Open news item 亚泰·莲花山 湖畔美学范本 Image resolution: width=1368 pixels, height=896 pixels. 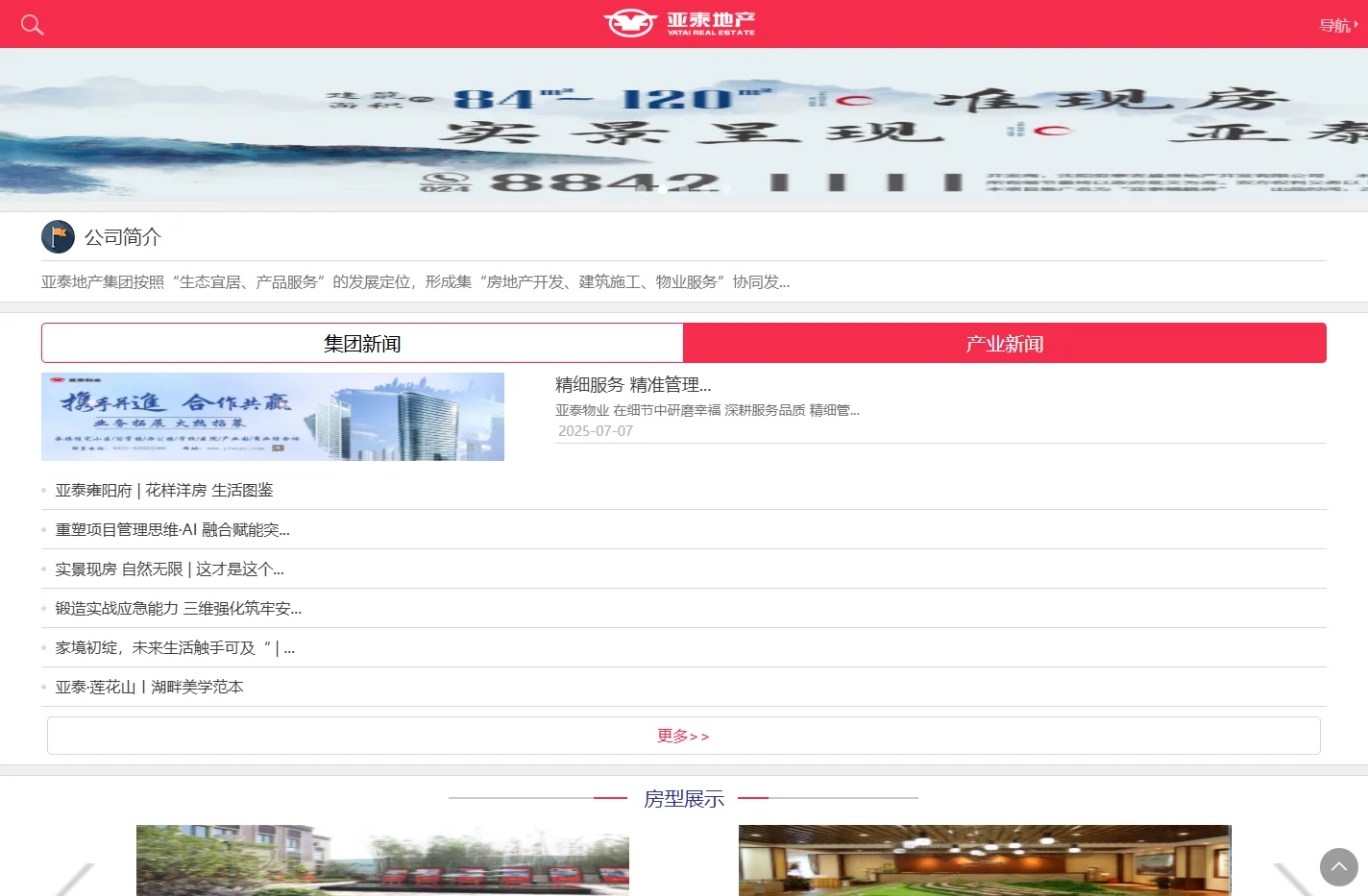click(150, 688)
